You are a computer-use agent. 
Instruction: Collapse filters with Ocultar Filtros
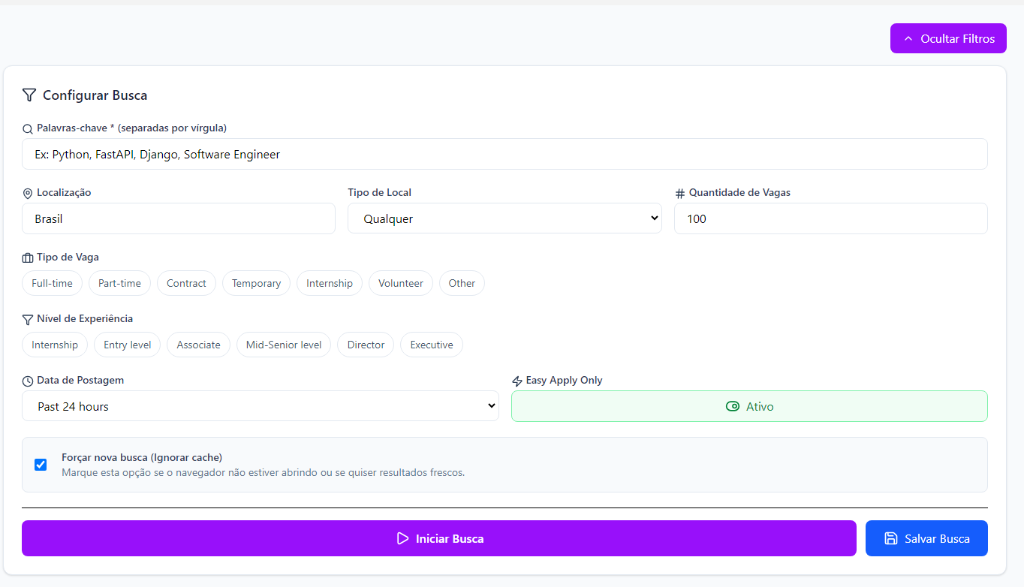(948, 39)
